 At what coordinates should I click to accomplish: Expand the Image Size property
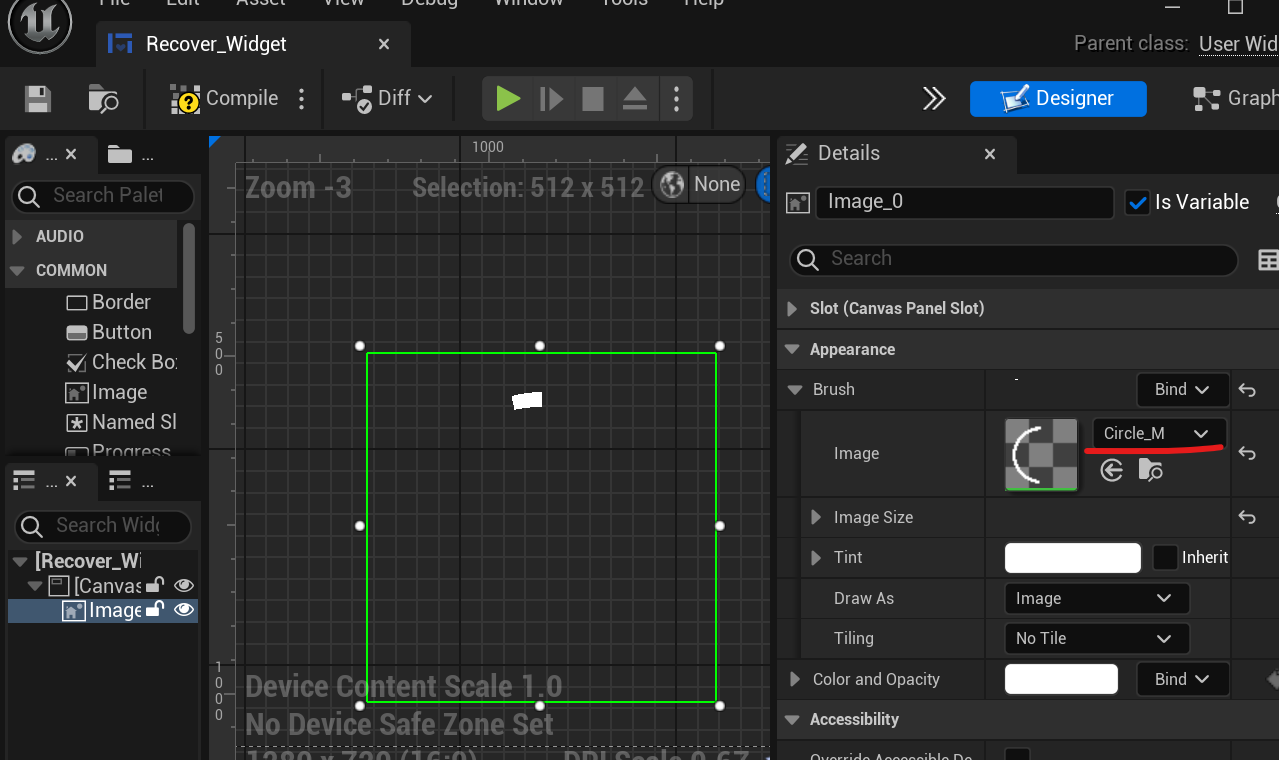click(818, 518)
